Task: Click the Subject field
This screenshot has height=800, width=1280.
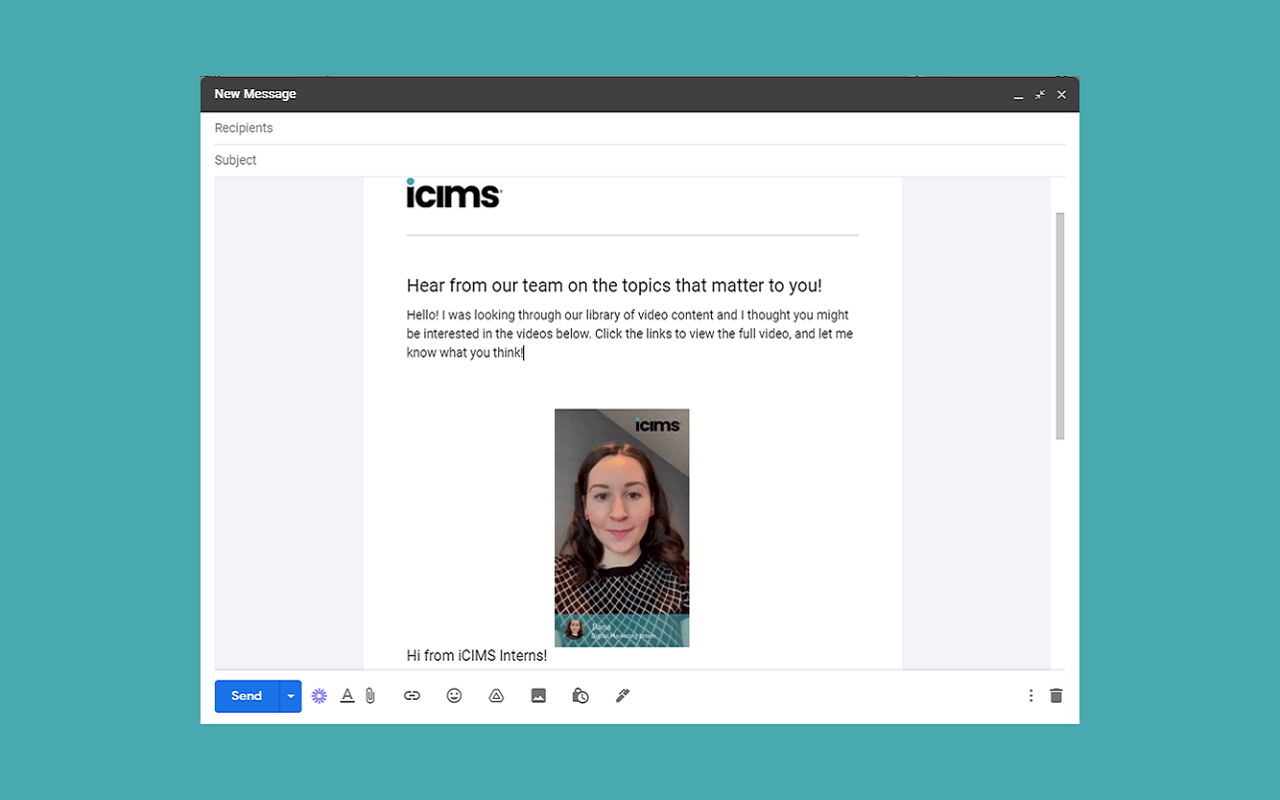Action: 640,160
